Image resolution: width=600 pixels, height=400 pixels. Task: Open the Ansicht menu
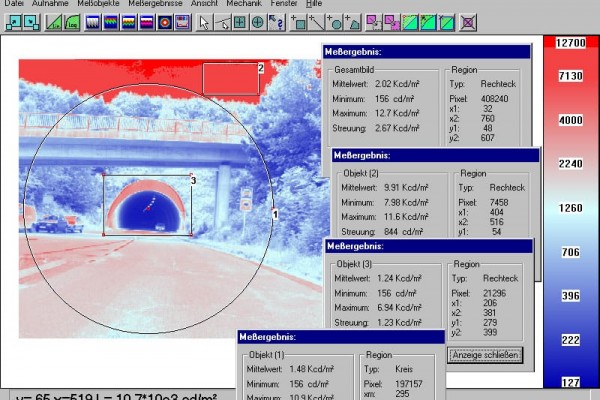204,3
